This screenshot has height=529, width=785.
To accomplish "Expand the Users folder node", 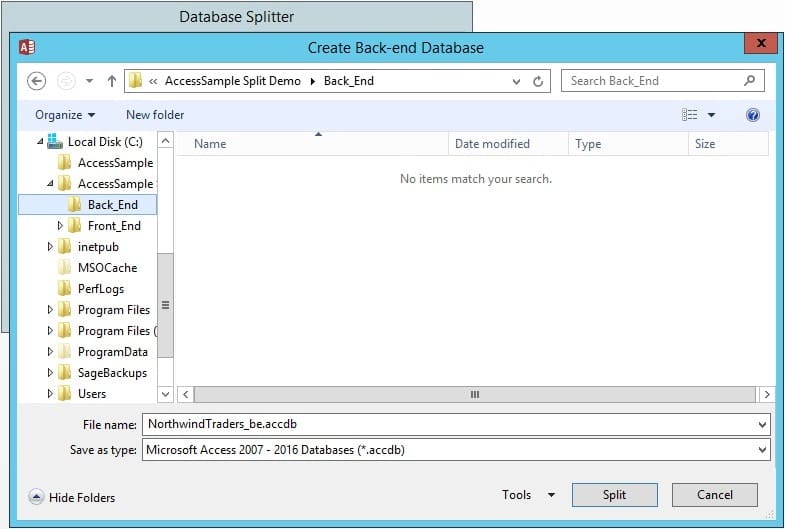I will click(50, 394).
